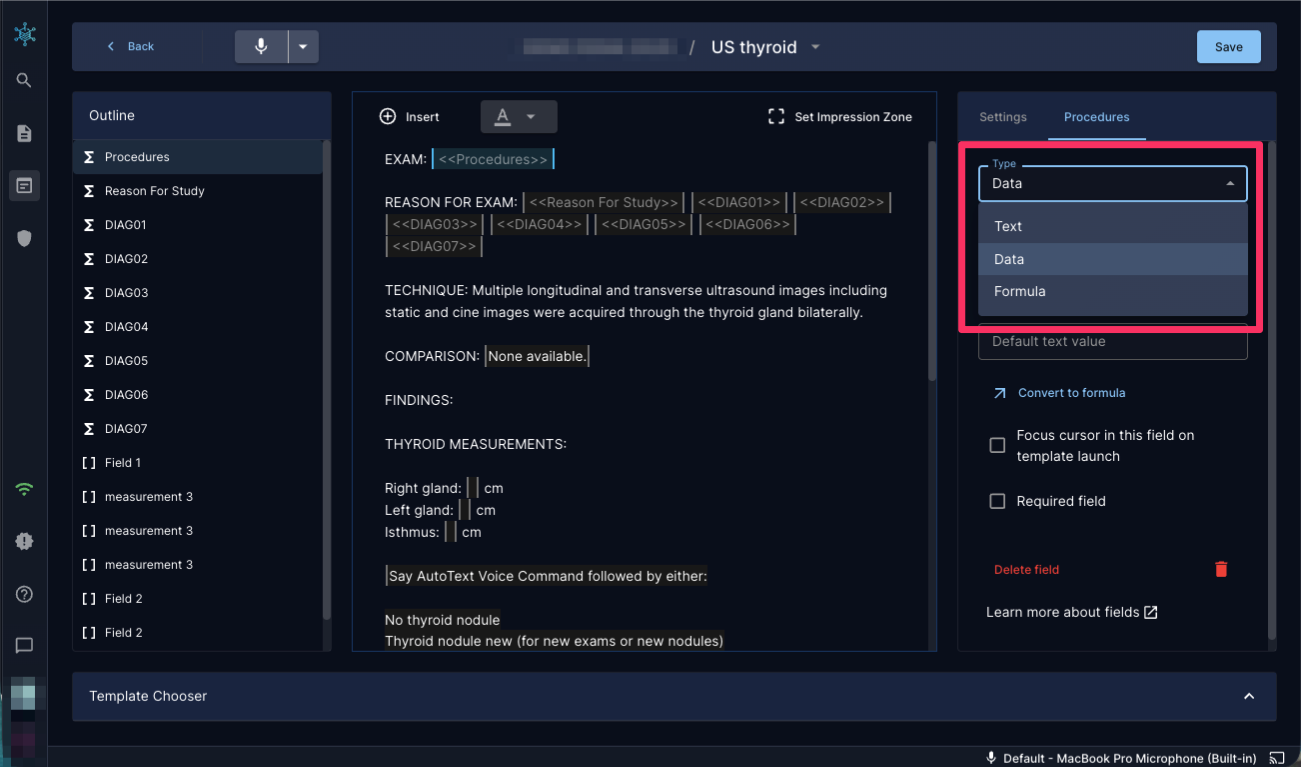Expand the Template Chooser panel
Screen dimensions: 1301x767
(x=1248, y=696)
